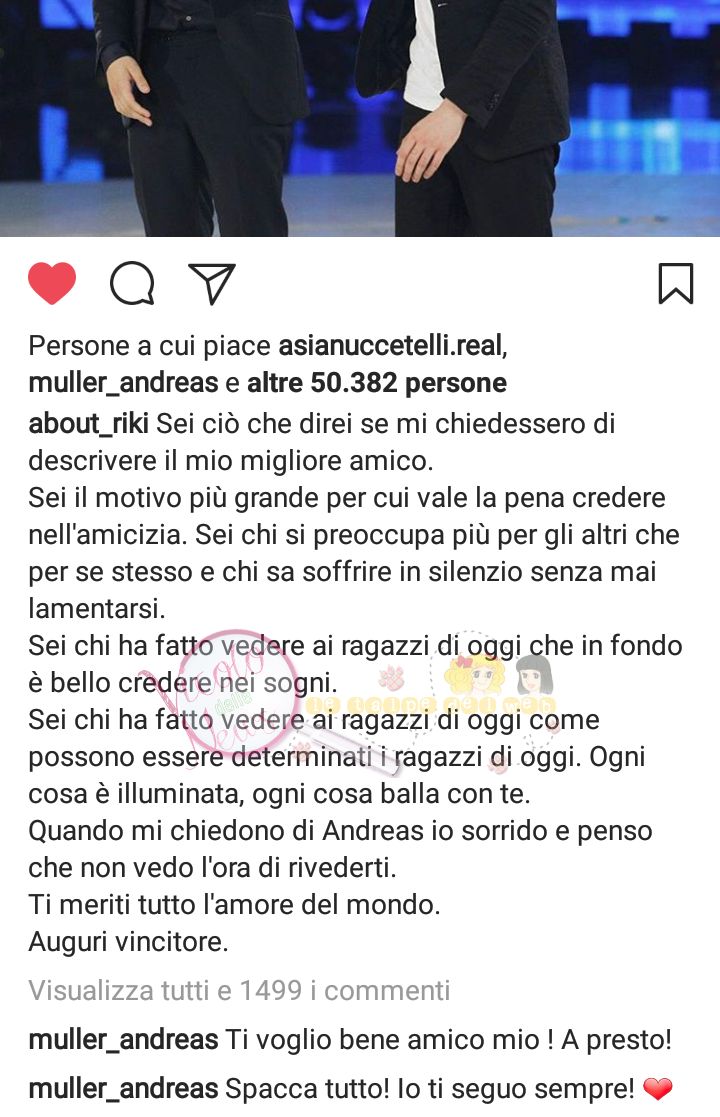Screen dimensions: 720x1117
Task: Open muller_andreas from the 'Ti voglio bene' comment
Action: pyautogui.click(x=123, y=1040)
